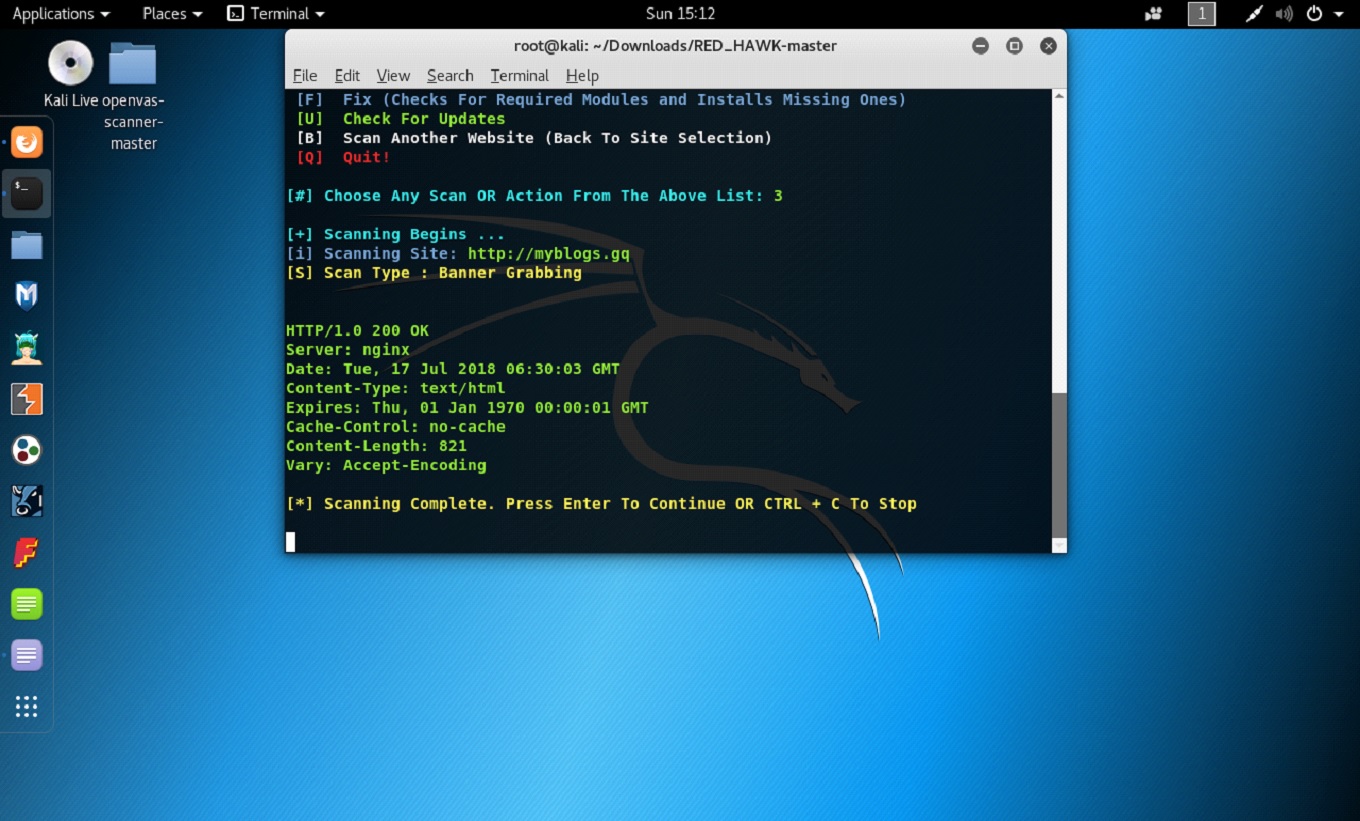Click the http://myblogs.gq URL text
The width and height of the screenshot is (1360, 821).
(548, 254)
